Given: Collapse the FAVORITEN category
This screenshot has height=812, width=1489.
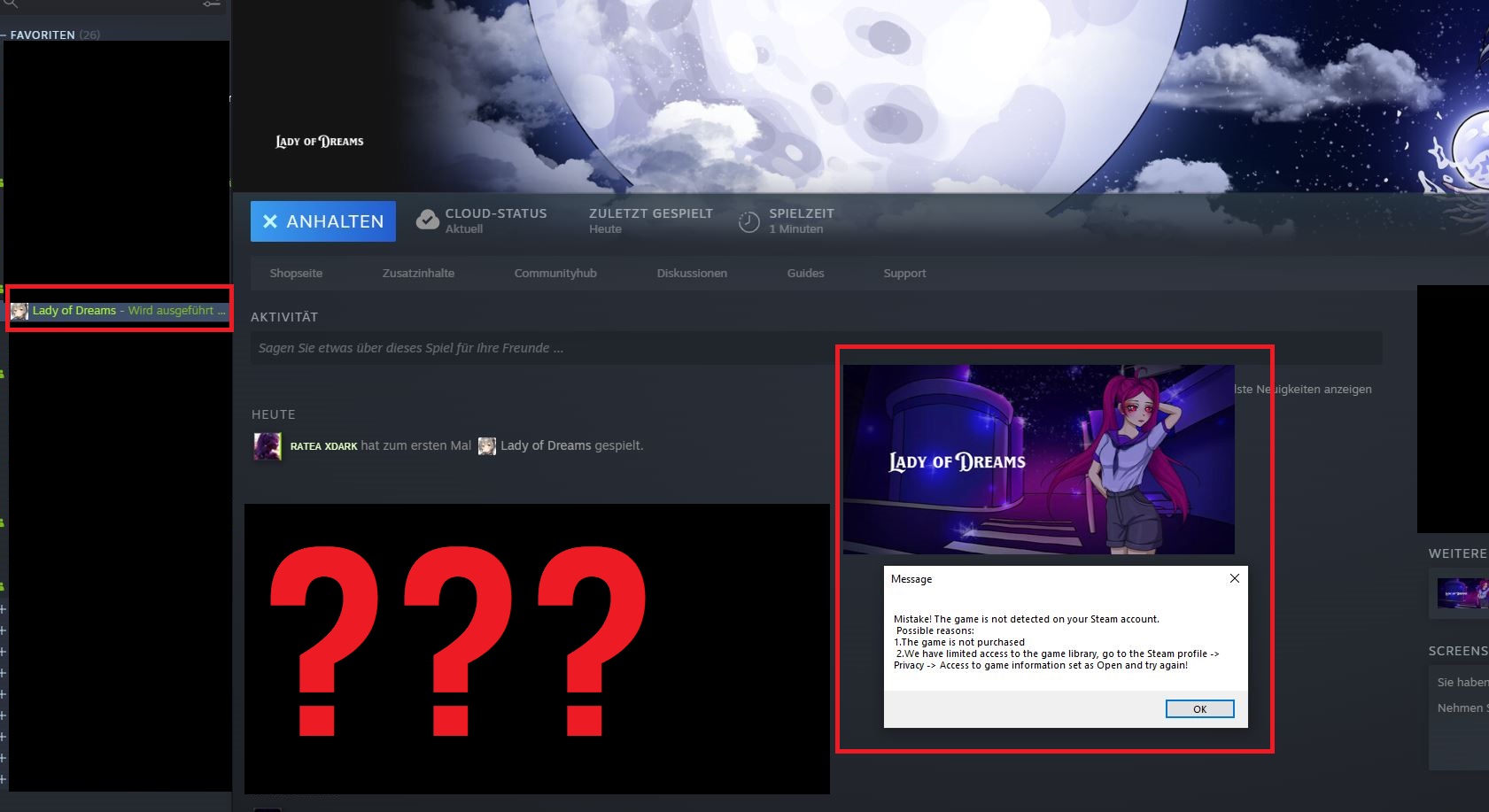Looking at the screenshot, I should tap(4, 35).
